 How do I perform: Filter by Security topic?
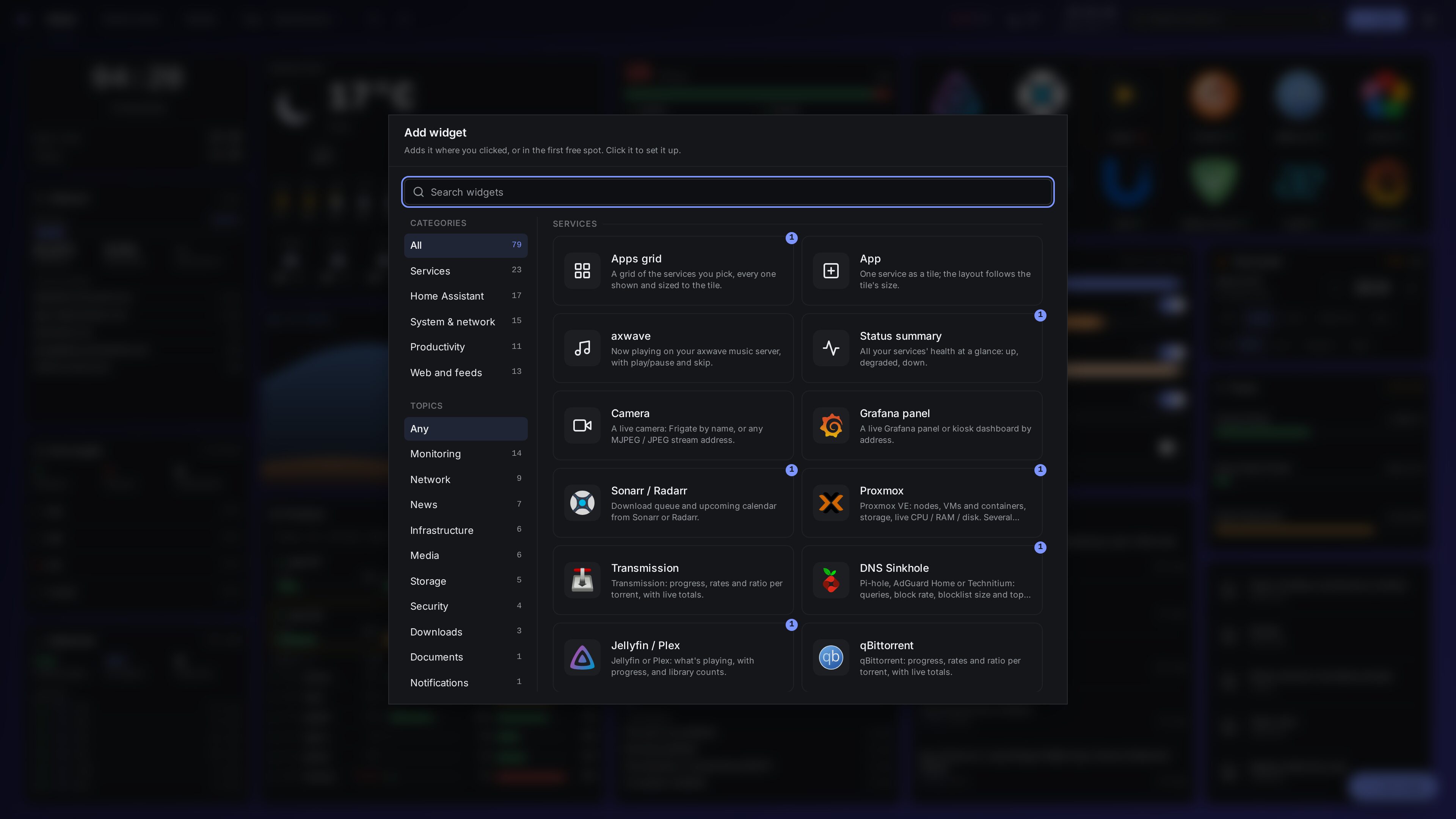pyautogui.click(x=466, y=607)
